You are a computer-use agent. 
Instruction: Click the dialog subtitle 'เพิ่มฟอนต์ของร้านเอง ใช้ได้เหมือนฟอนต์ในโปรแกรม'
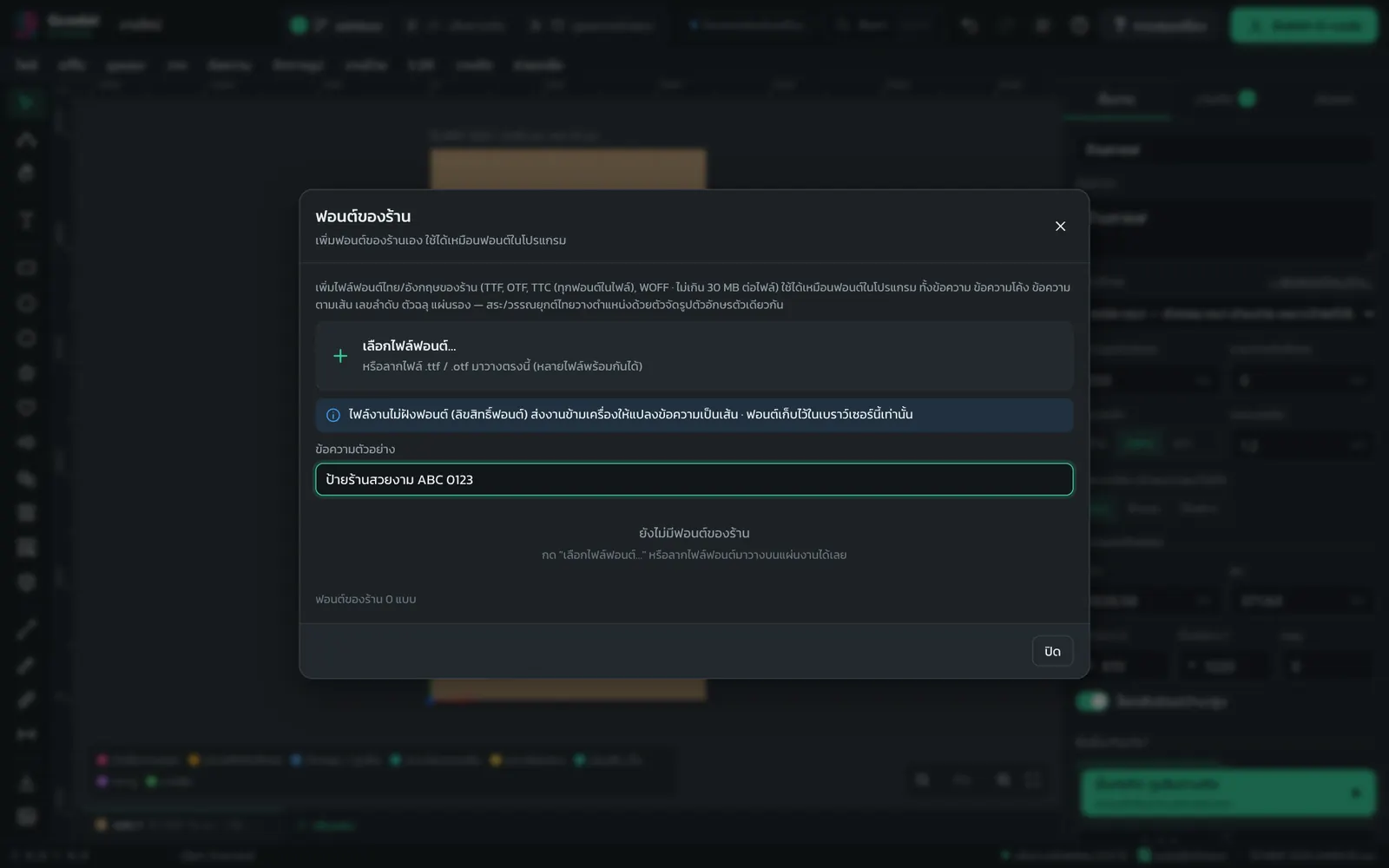click(440, 240)
